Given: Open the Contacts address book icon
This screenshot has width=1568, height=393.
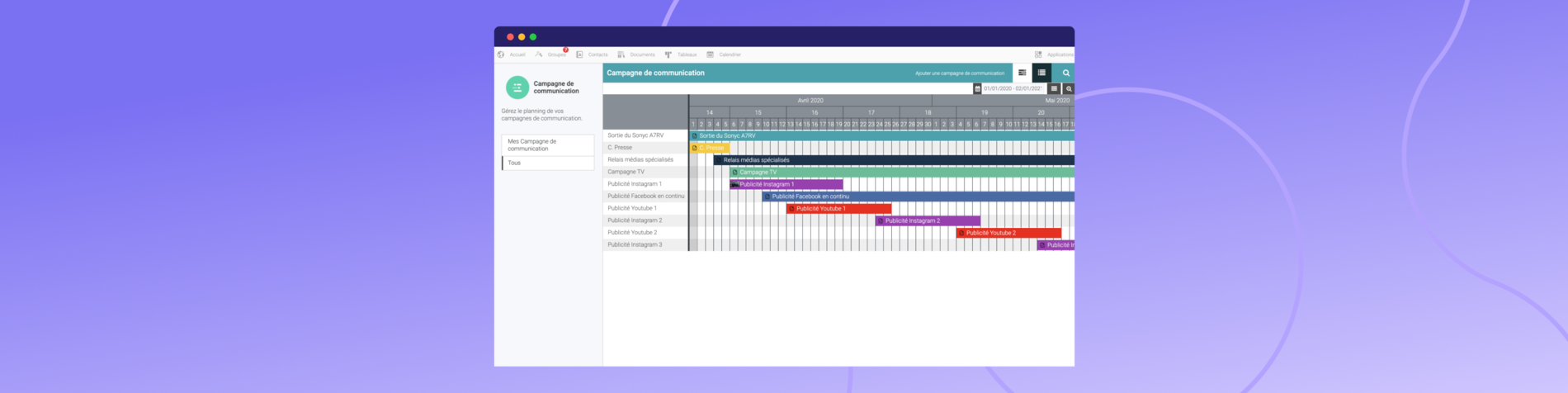Looking at the screenshot, I should pos(579,54).
